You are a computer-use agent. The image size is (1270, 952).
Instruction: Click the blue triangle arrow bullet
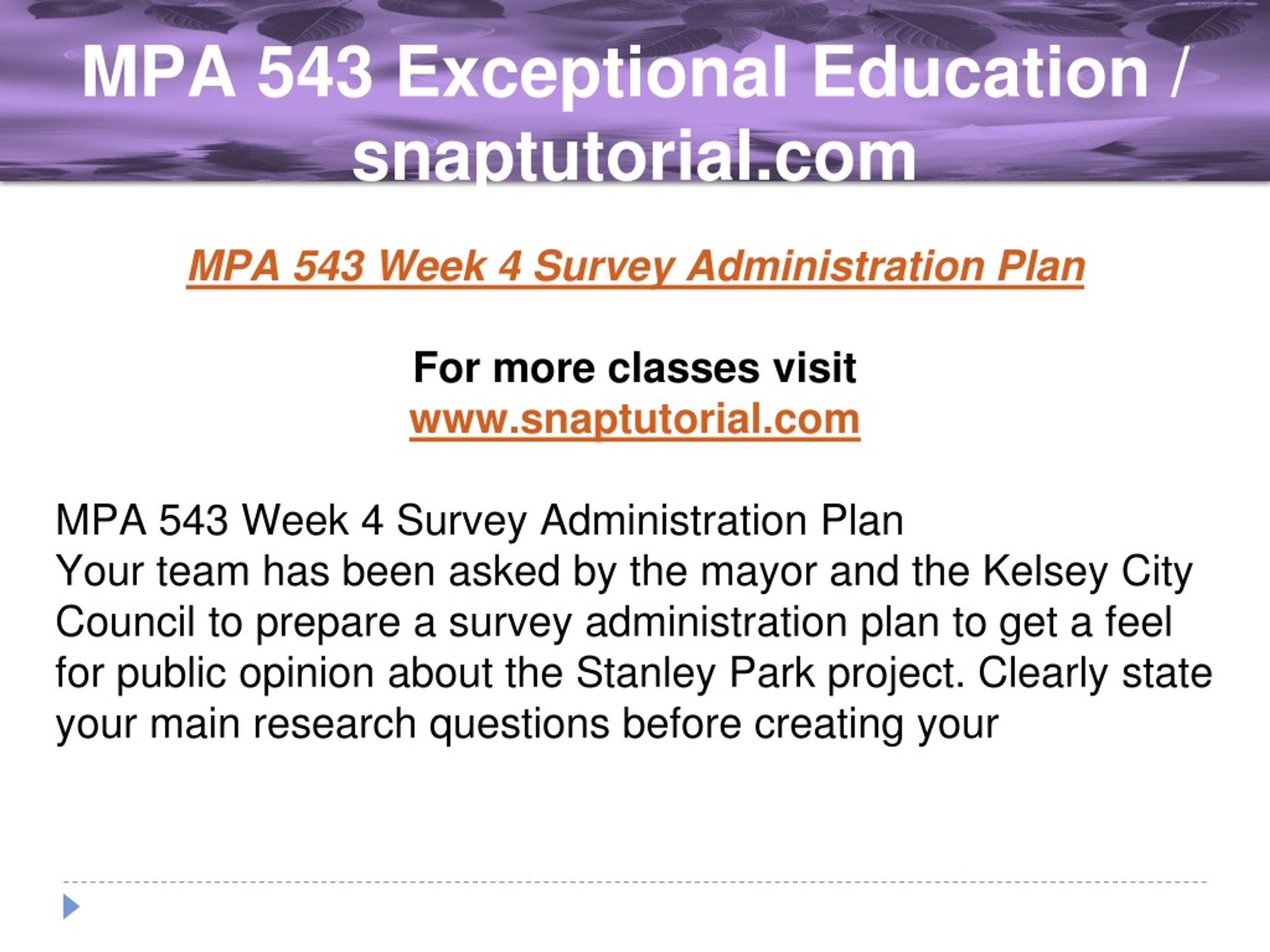click(71, 906)
